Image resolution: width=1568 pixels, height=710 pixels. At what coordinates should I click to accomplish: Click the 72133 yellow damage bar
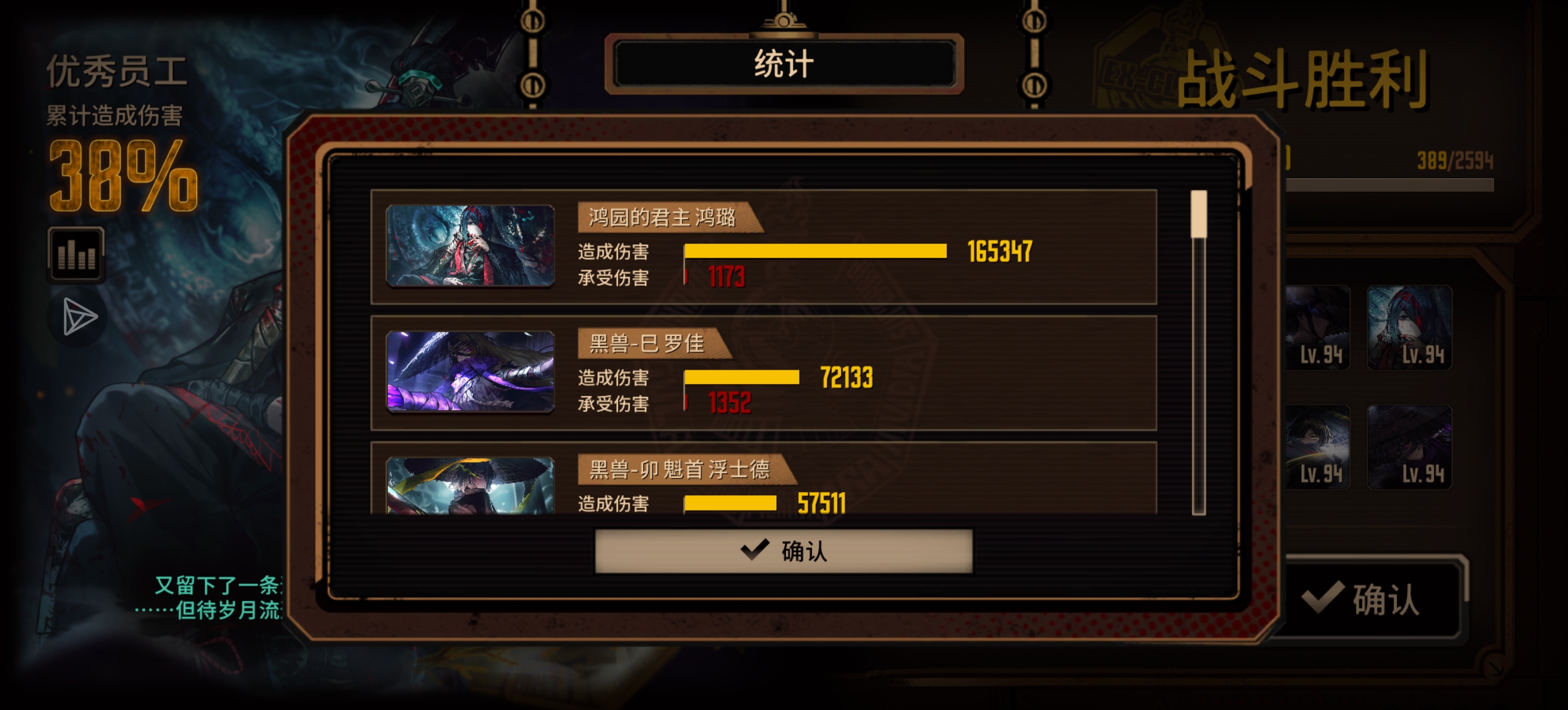[741, 377]
